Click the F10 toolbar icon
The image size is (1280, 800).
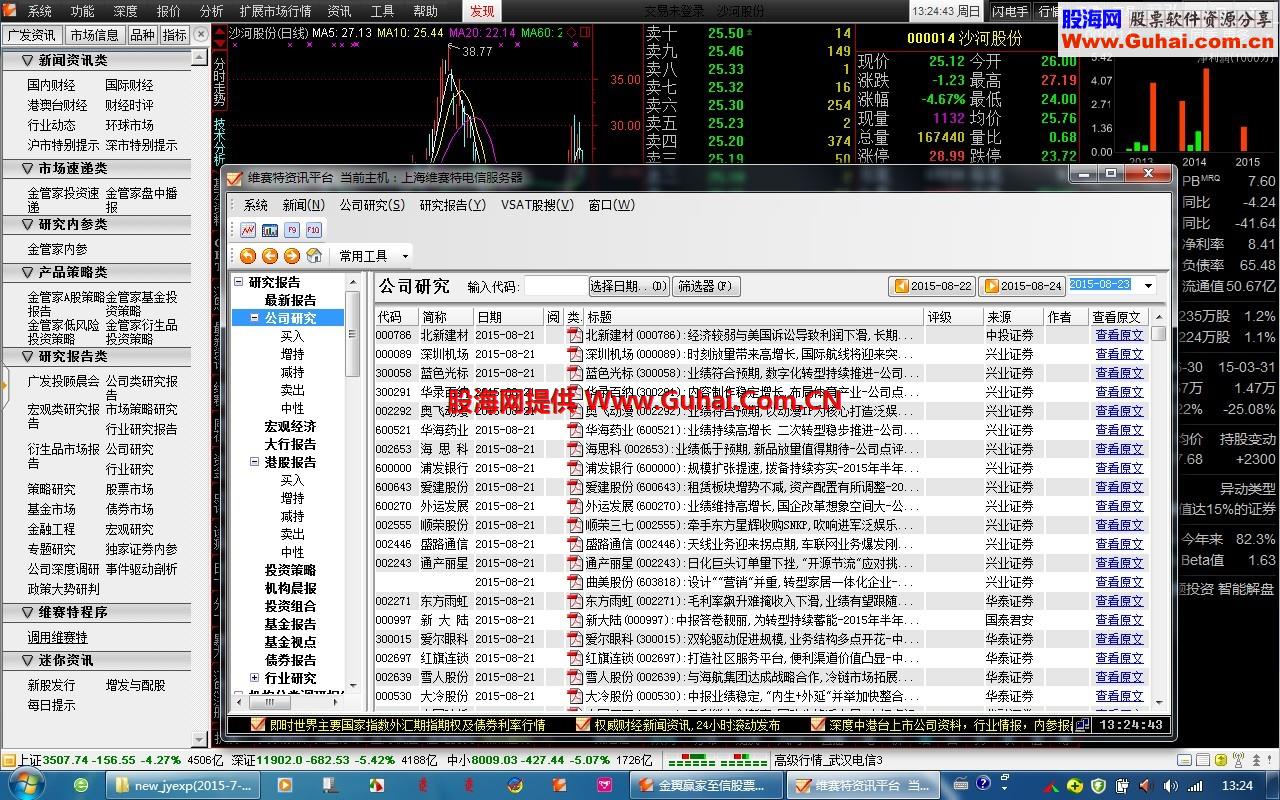pyautogui.click(x=313, y=230)
